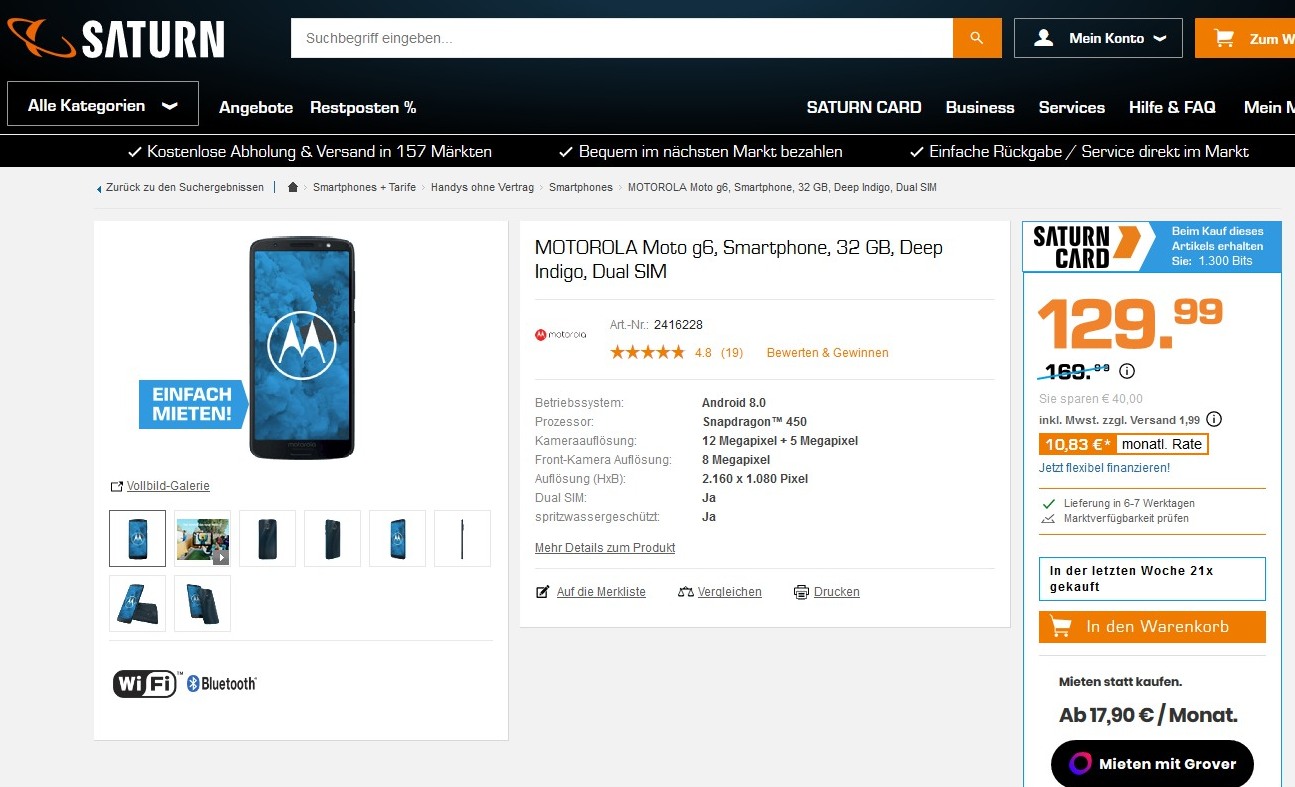Click the main Moto g6 product image
This screenshot has height=787, width=1295.
(x=301, y=348)
